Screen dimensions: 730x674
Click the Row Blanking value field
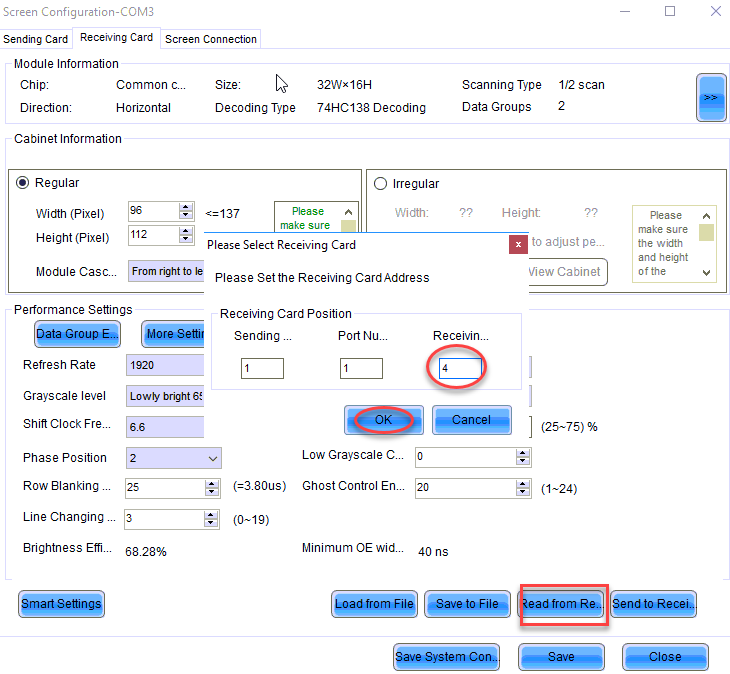pyautogui.click(x=165, y=487)
